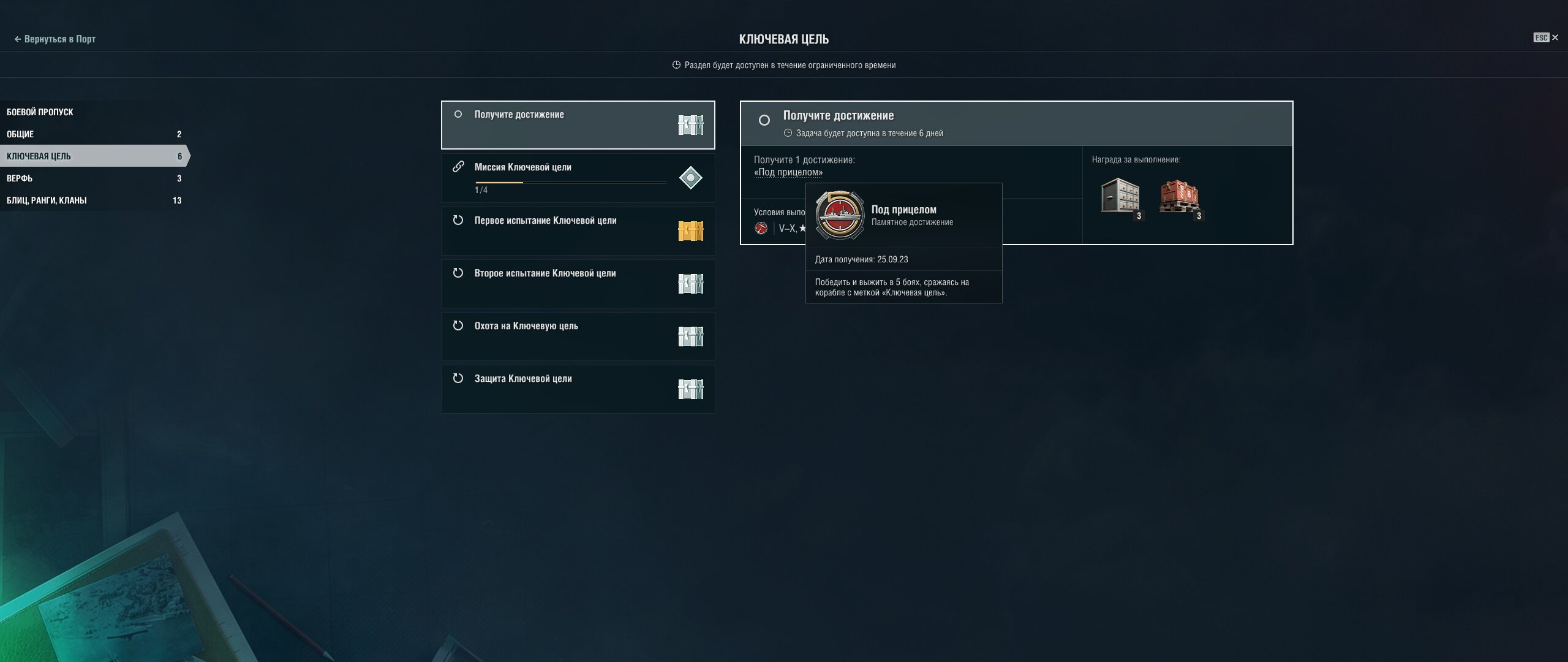1568x662 pixels.
Task: Close the screen with the ESC button
Action: pos(1546,38)
